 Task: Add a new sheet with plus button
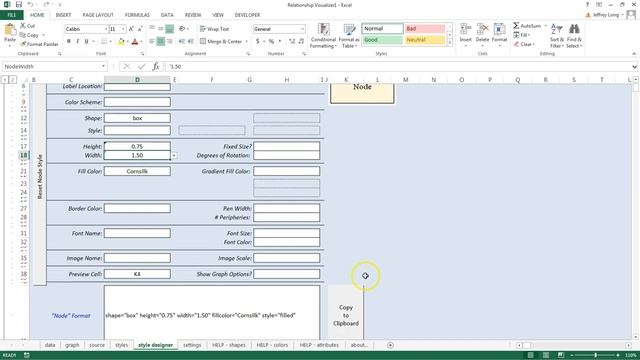390,345
